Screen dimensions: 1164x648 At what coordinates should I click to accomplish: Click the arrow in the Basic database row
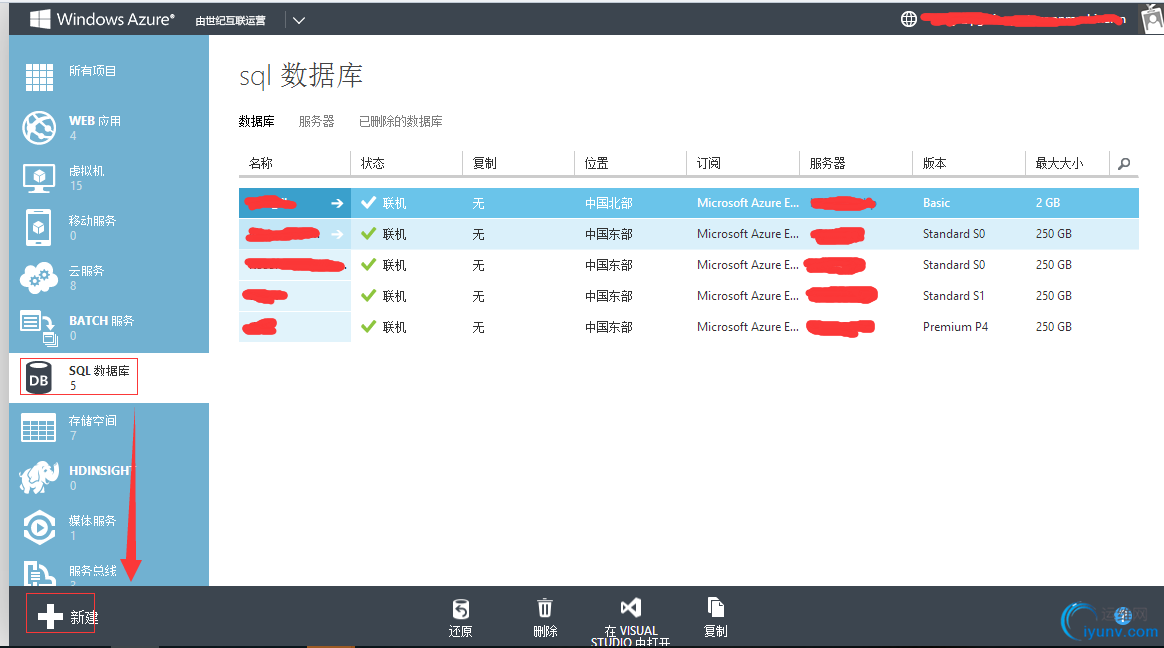[x=337, y=203]
